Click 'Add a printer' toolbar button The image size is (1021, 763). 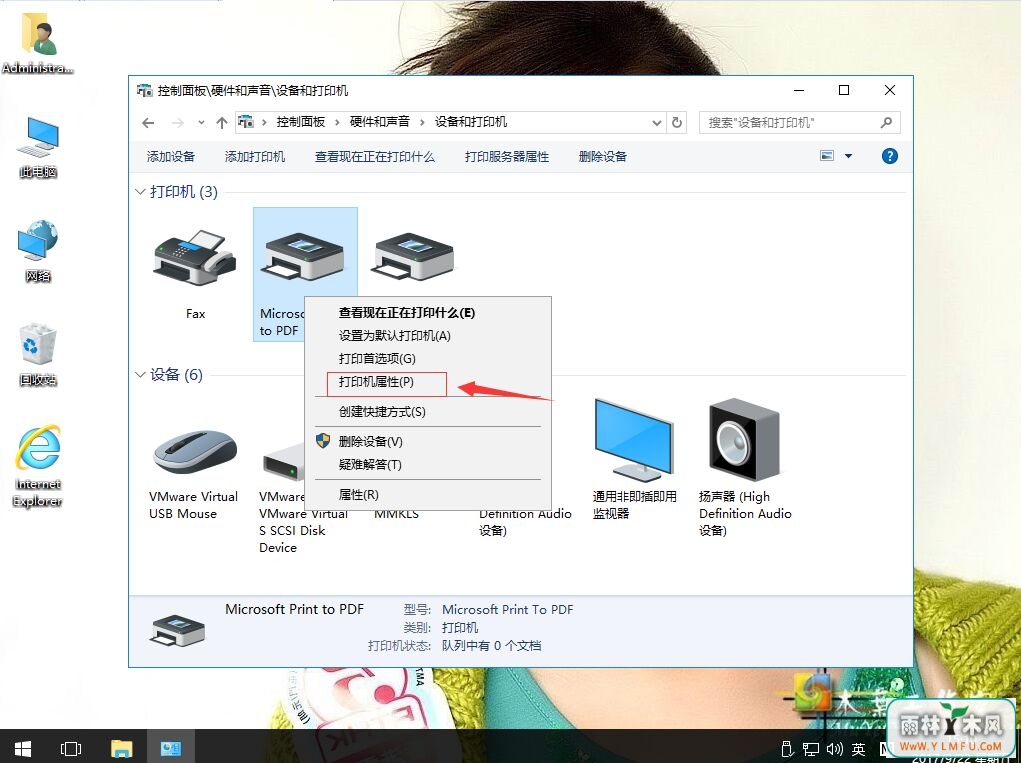255,156
